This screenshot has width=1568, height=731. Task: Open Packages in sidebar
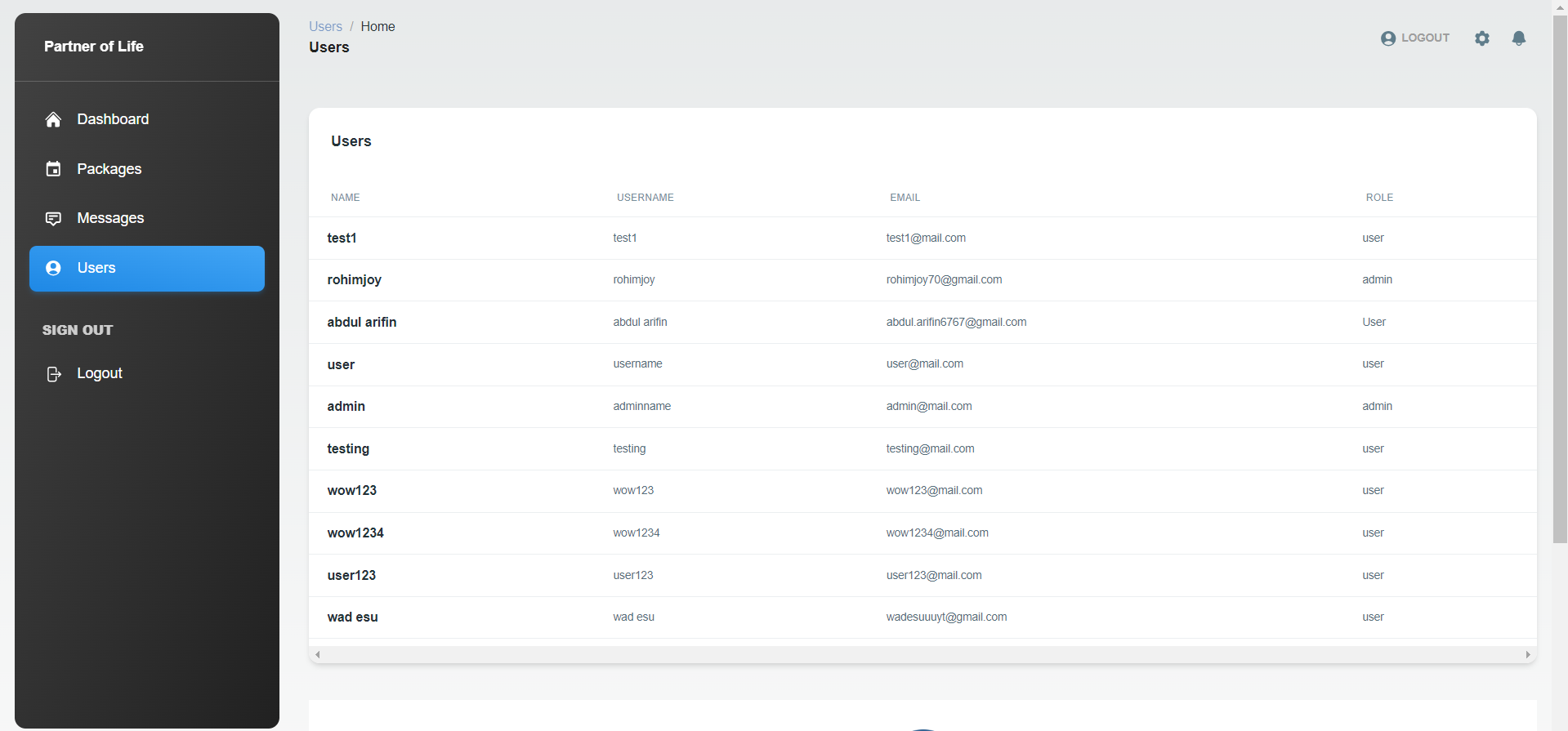coord(147,169)
